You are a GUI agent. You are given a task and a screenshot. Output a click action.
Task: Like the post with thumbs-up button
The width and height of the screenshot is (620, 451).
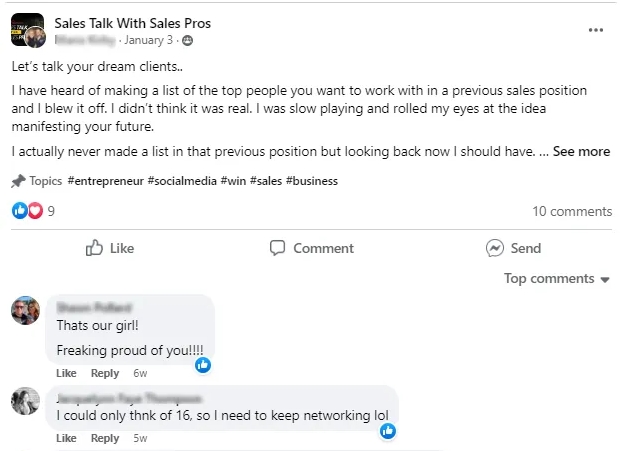coord(110,248)
